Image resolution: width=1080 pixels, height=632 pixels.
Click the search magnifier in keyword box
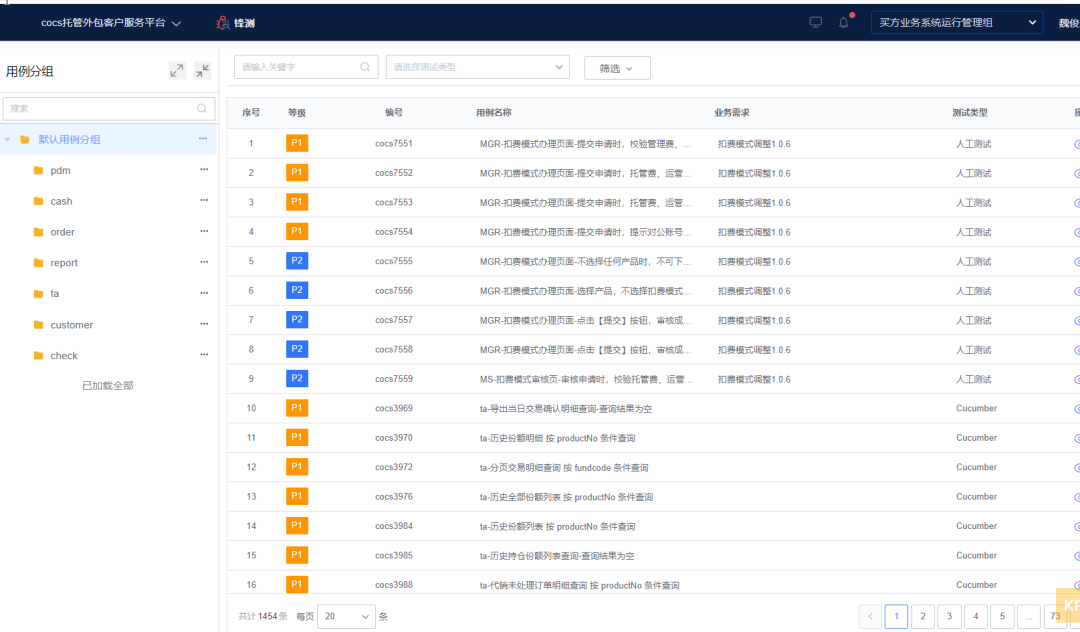(x=366, y=67)
